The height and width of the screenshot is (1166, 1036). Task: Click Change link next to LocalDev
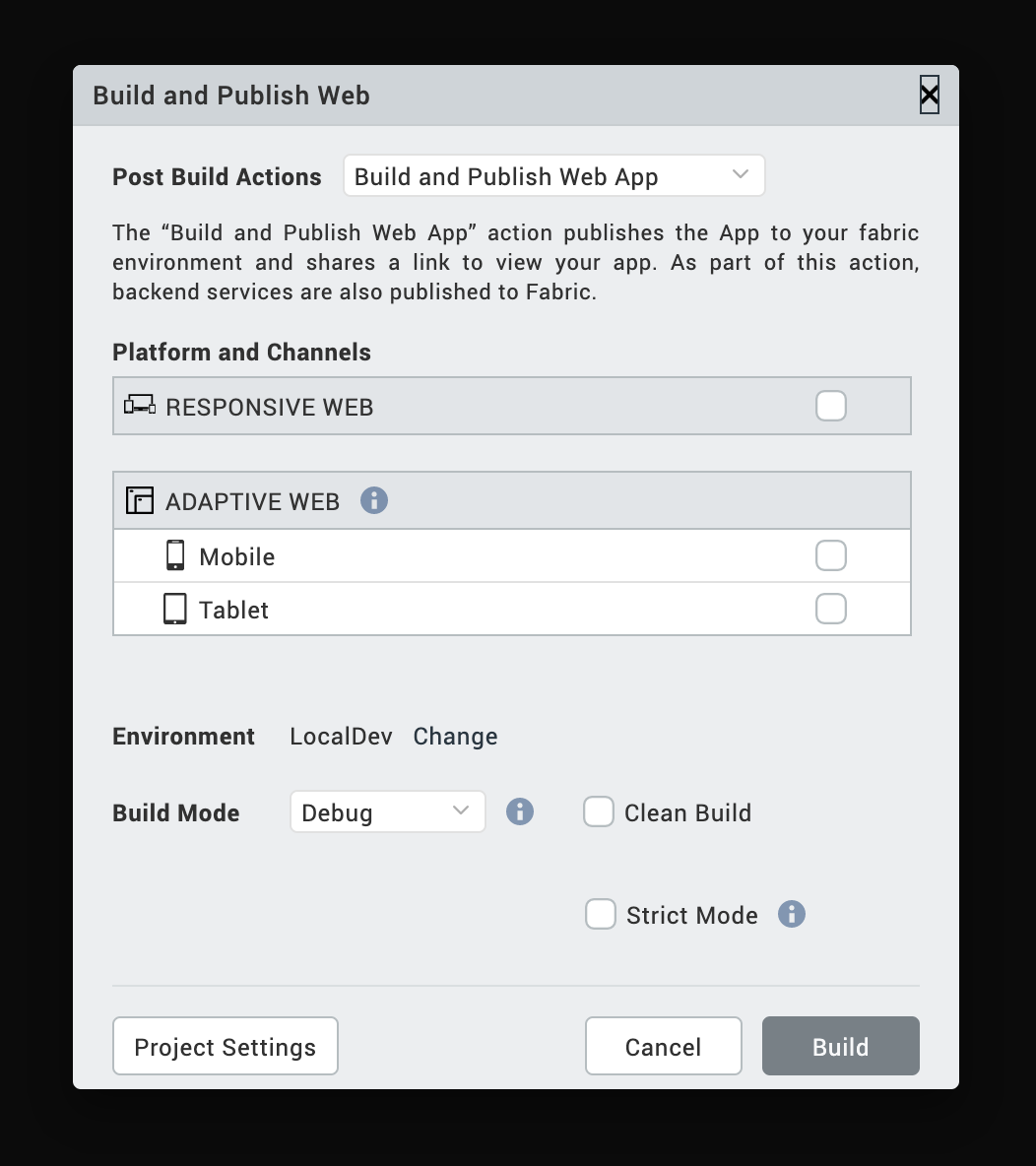coord(455,737)
